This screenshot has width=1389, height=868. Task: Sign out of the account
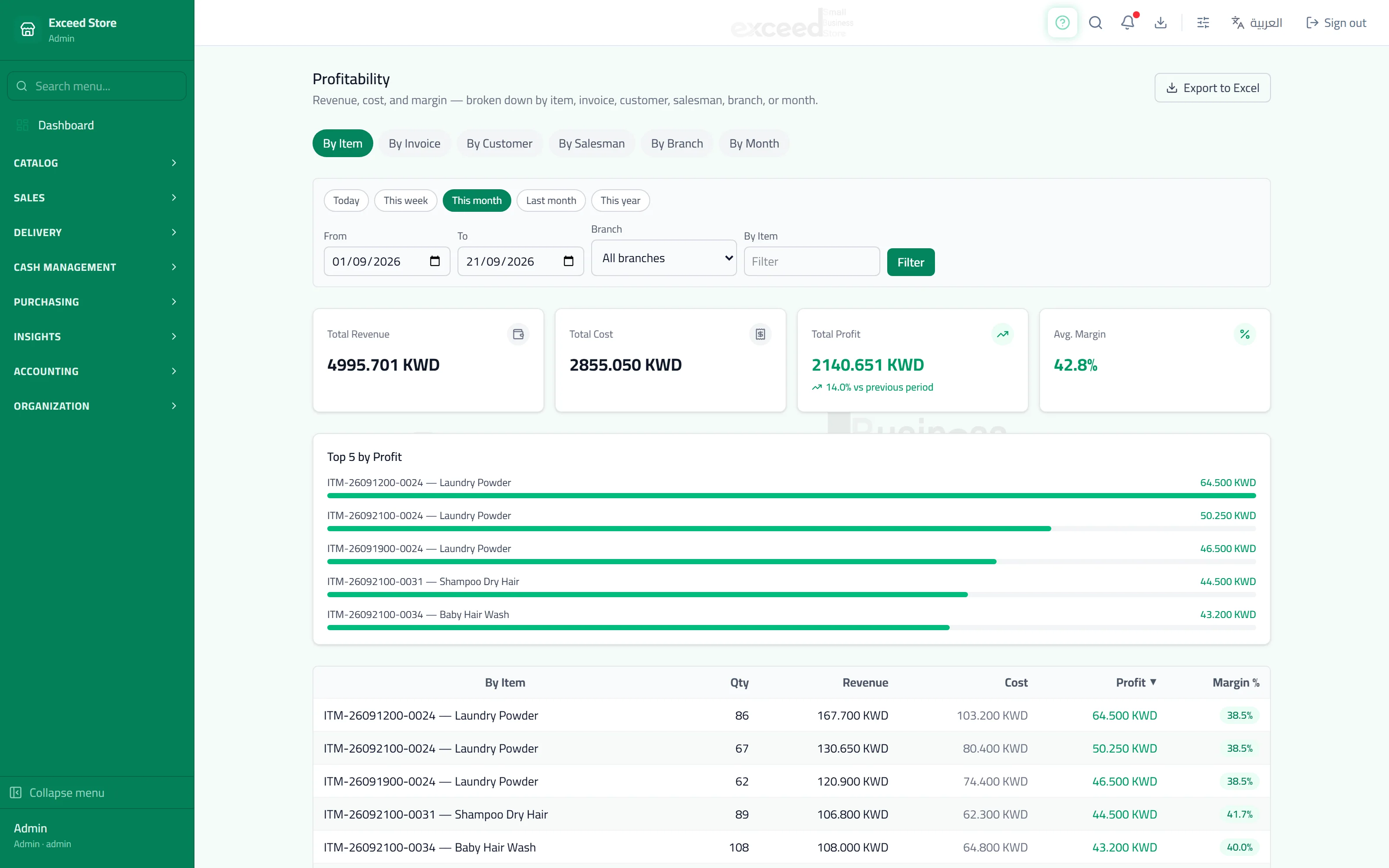point(1336,23)
